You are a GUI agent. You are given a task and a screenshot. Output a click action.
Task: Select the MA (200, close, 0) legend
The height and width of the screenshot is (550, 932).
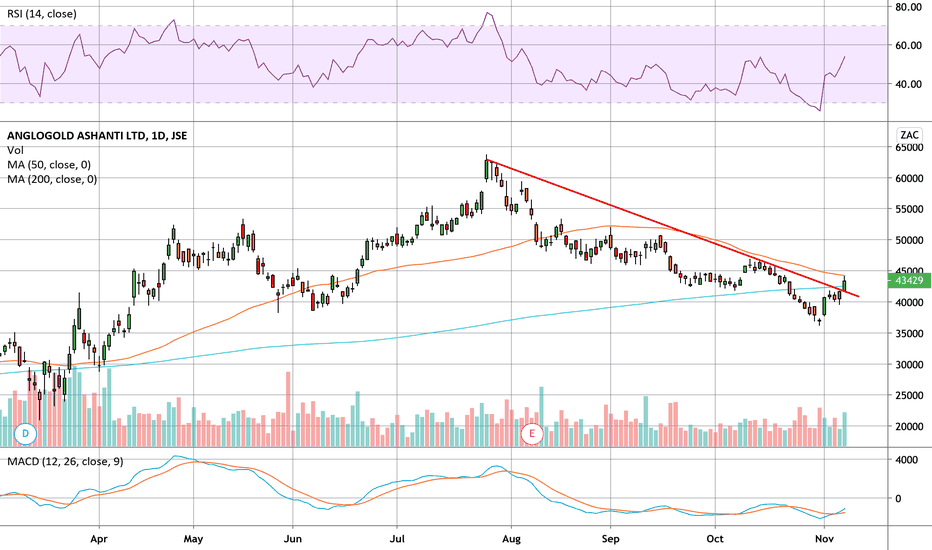52,179
